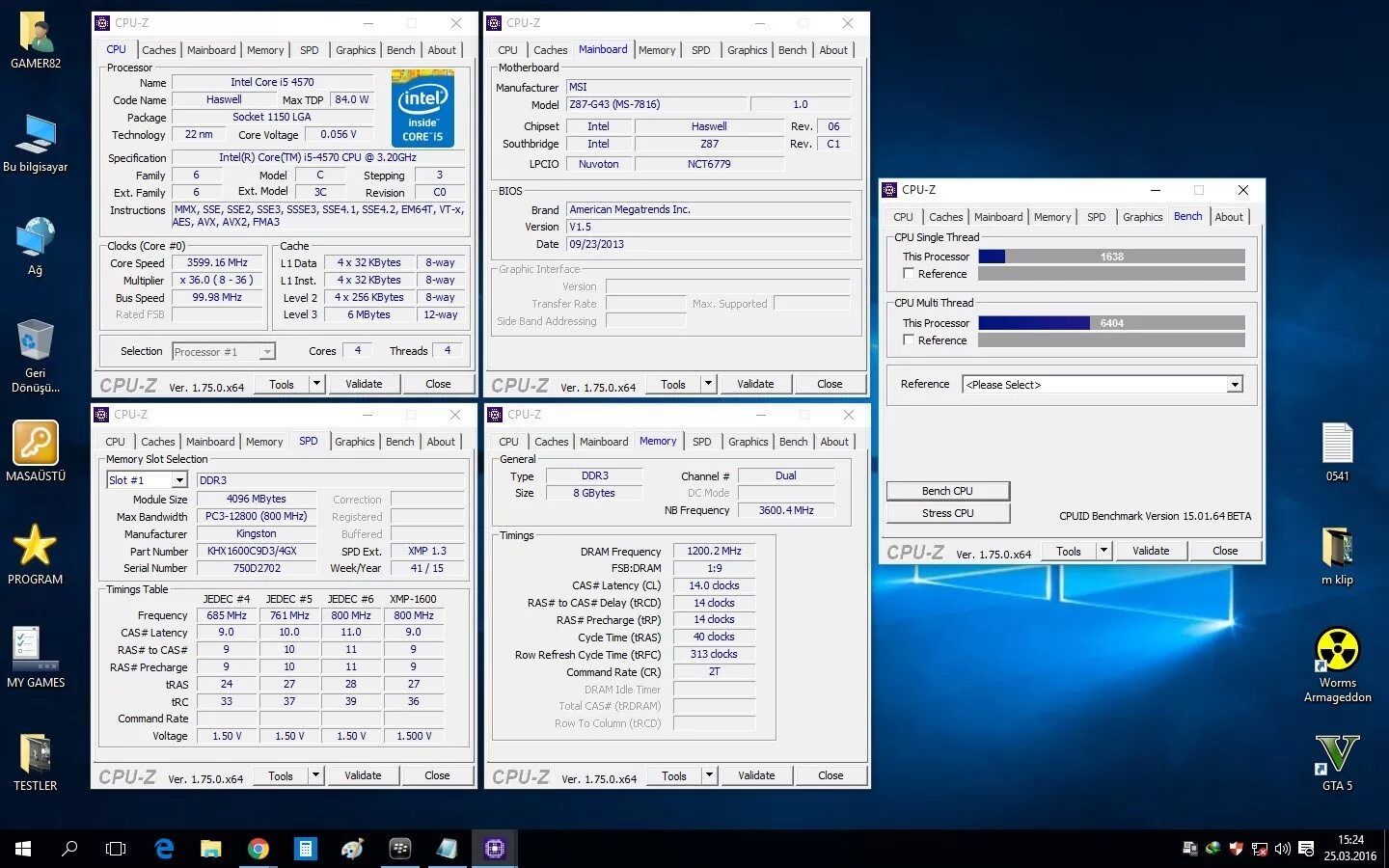1389x868 pixels.
Task: Click Specification i5-4570 CPU @ 3.20GHz
Action: point(317,157)
